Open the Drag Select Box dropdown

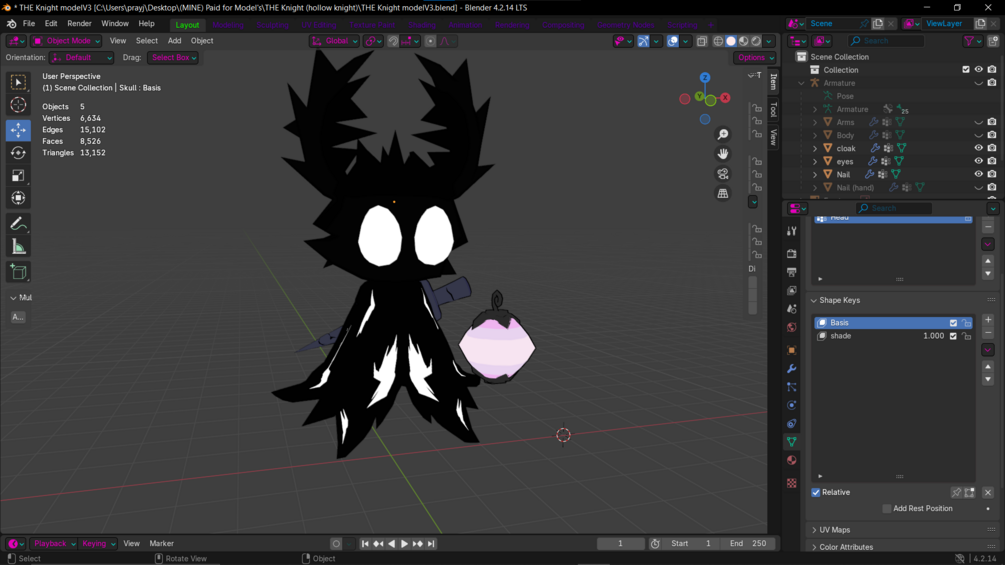tap(173, 58)
